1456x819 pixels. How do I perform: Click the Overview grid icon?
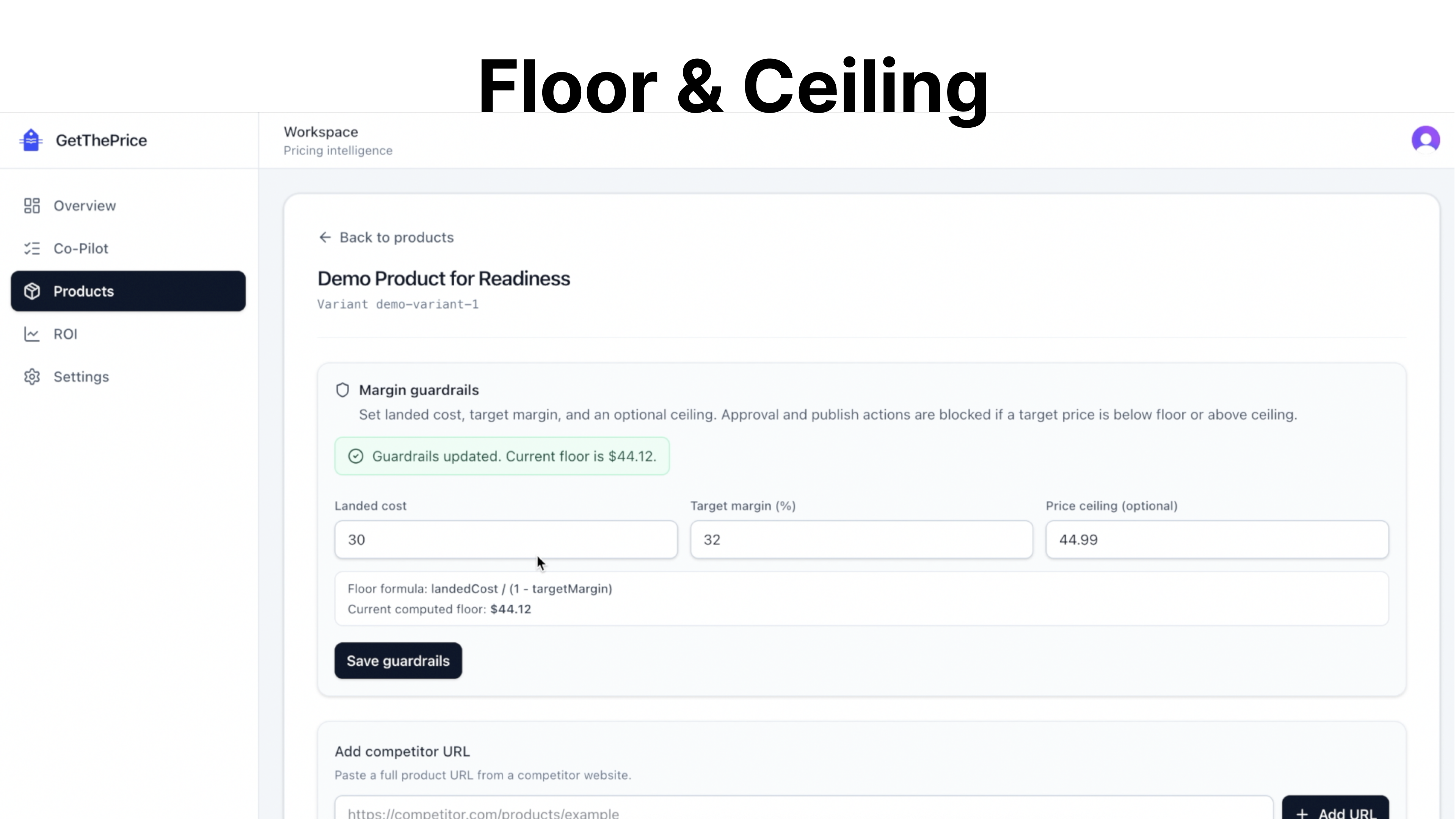pyautogui.click(x=31, y=206)
